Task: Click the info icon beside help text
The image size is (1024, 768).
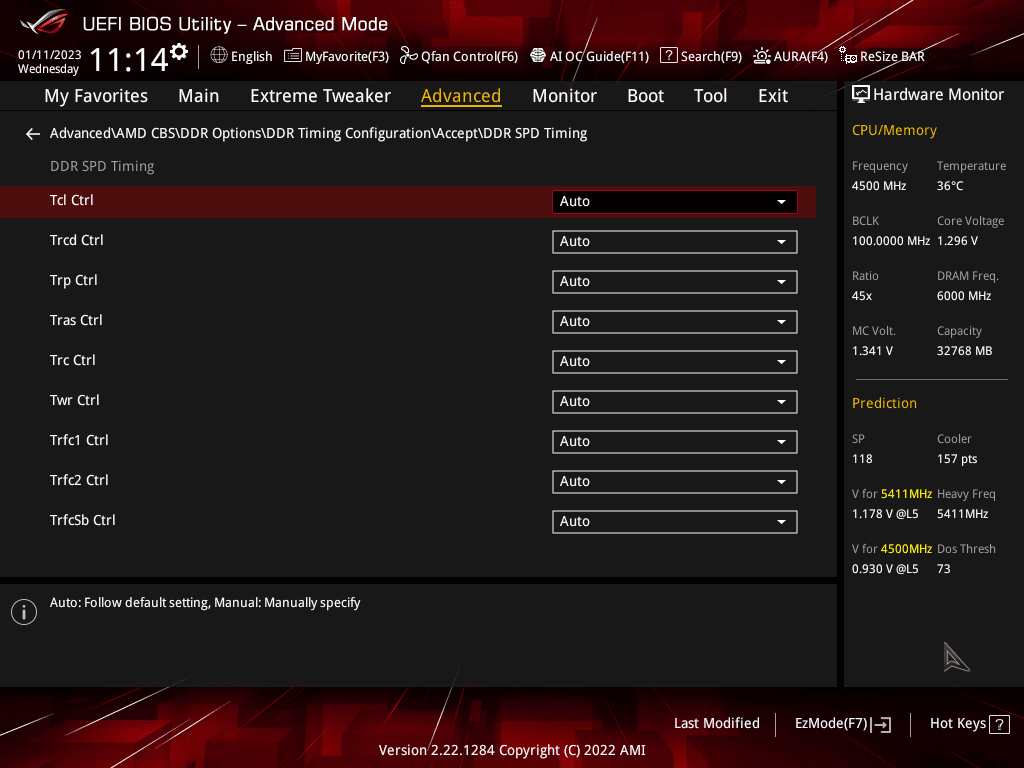Action: coord(24,612)
